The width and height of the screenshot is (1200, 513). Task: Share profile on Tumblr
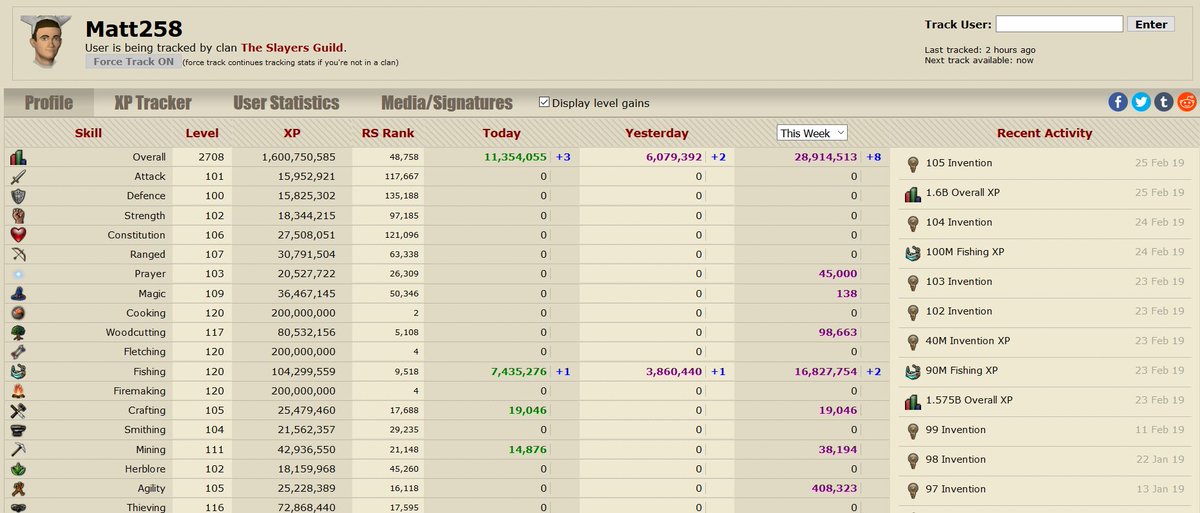[x=1164, y=101]
